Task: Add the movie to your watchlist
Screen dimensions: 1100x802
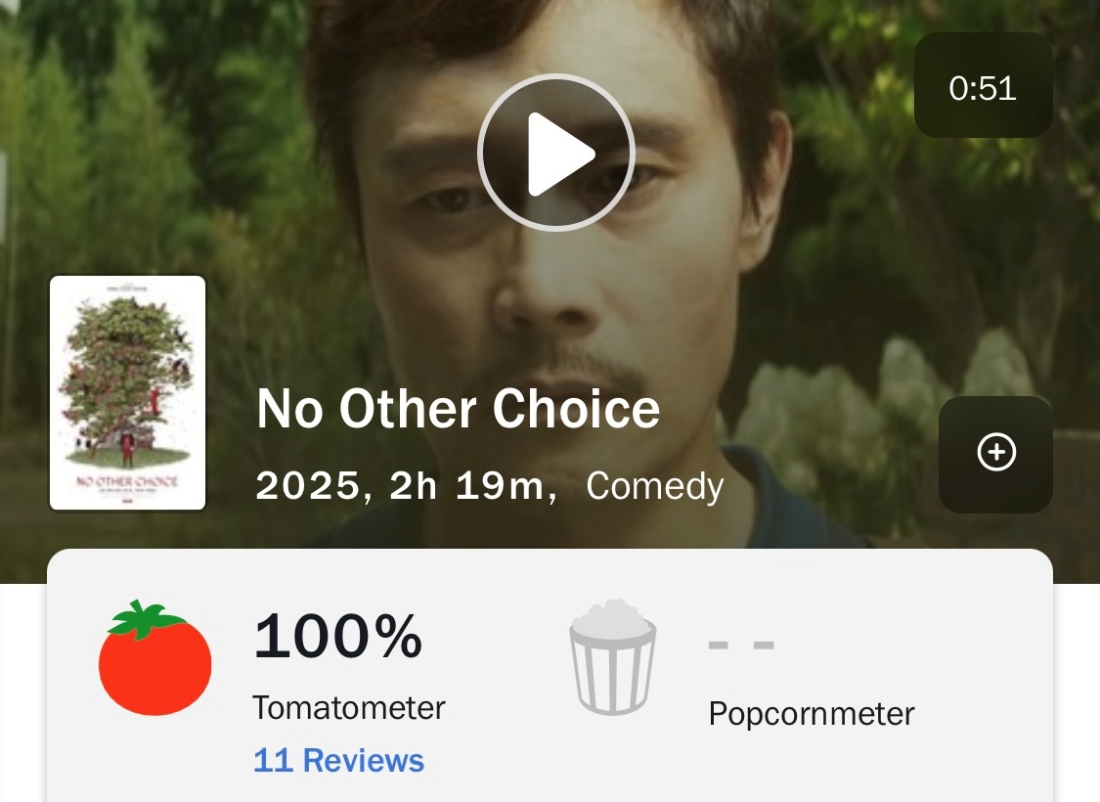Action: [x=995, y=453]
